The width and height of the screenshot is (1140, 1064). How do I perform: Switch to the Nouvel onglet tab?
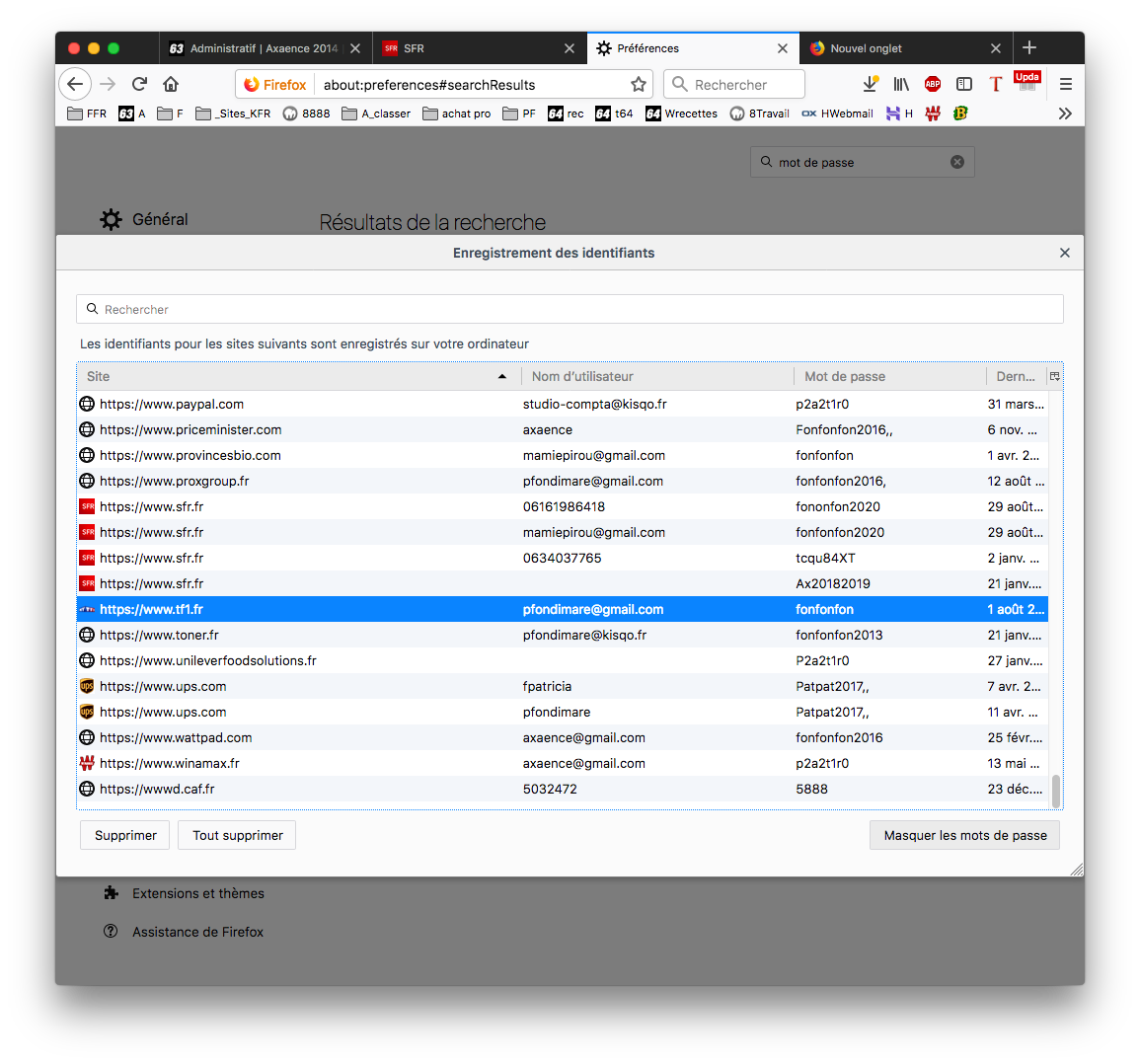(x=906, y=48)
